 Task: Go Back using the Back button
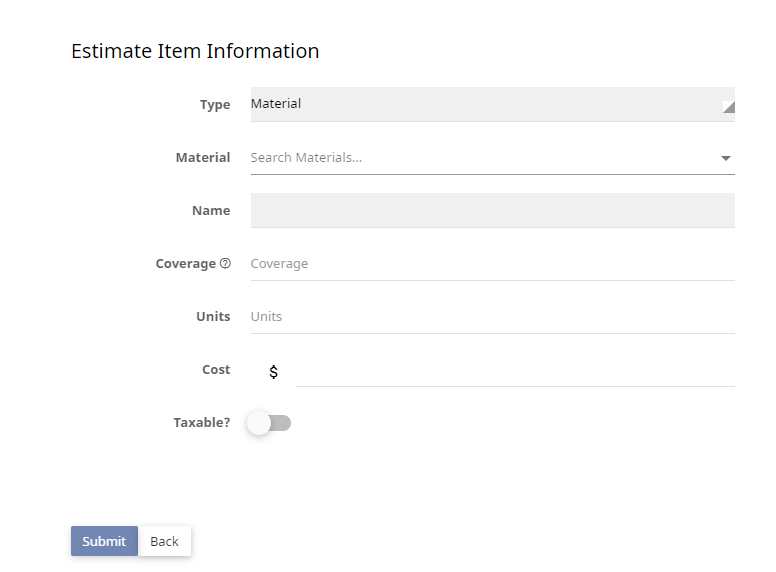164,541
